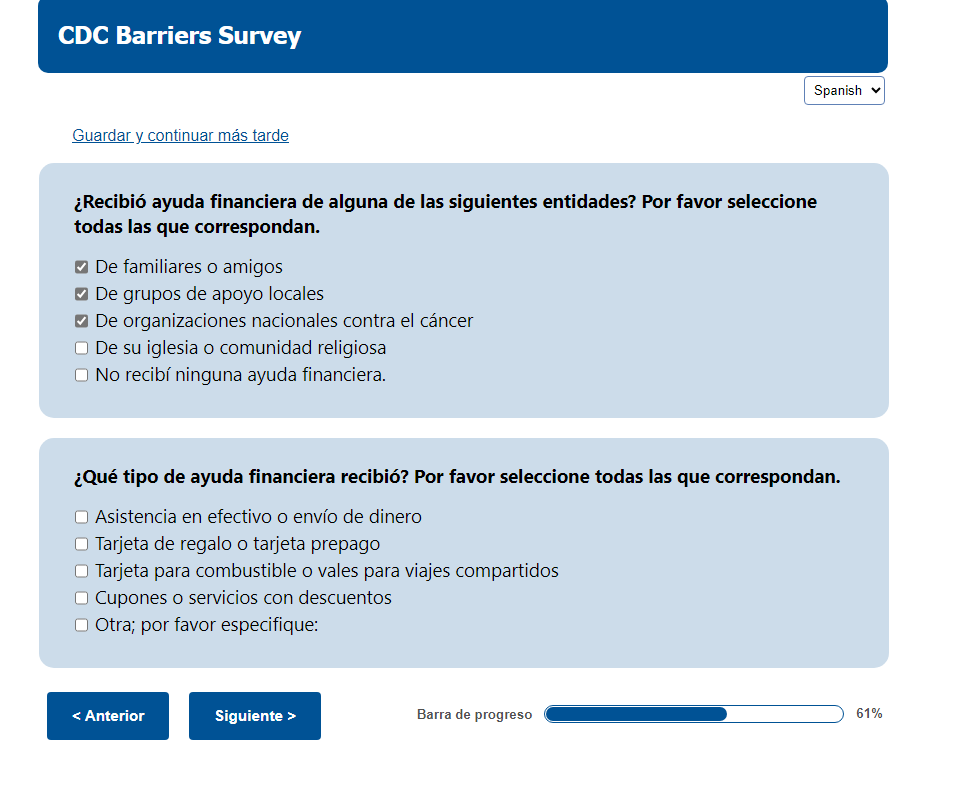Screen dimensions: 974x812
Task: Check 'De su iglesia o comunidad religiosa'
Action: tap(81, 348)
